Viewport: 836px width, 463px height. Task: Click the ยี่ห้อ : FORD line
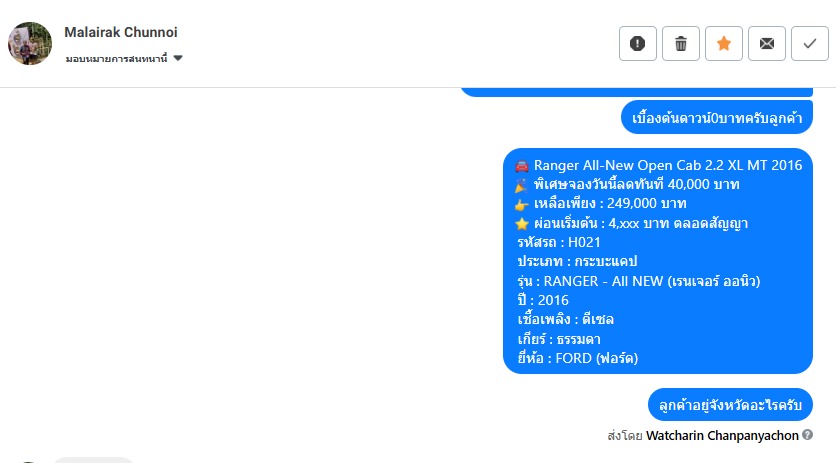point(577,358)
